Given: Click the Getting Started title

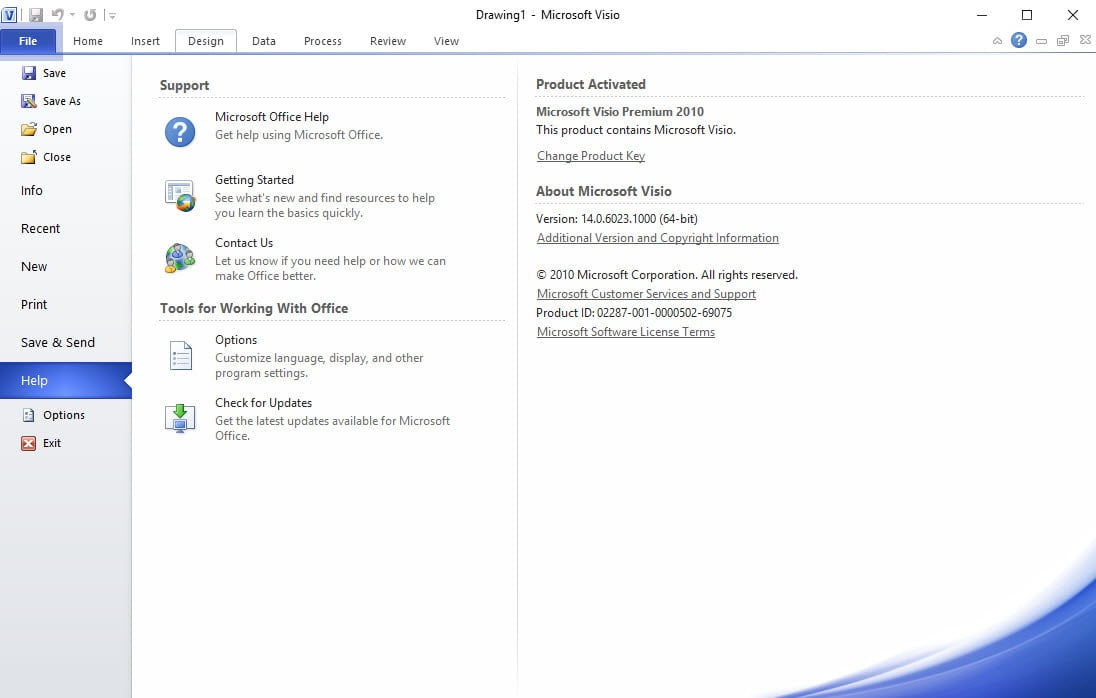Looking at the screenshot, I should tap(254, 180).
